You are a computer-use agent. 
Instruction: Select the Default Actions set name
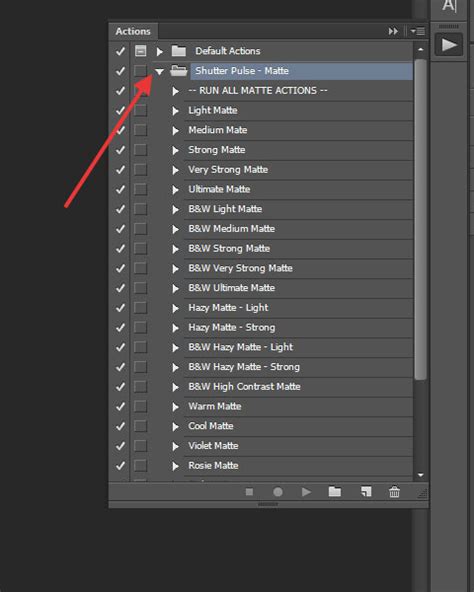tap(228, 51)
